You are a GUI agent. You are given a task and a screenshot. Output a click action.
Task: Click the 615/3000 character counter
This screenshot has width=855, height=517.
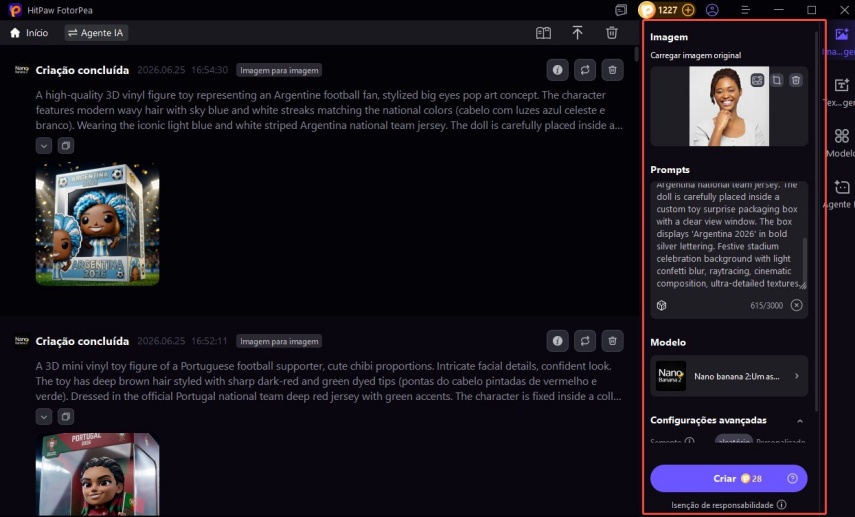coord(766,305)
